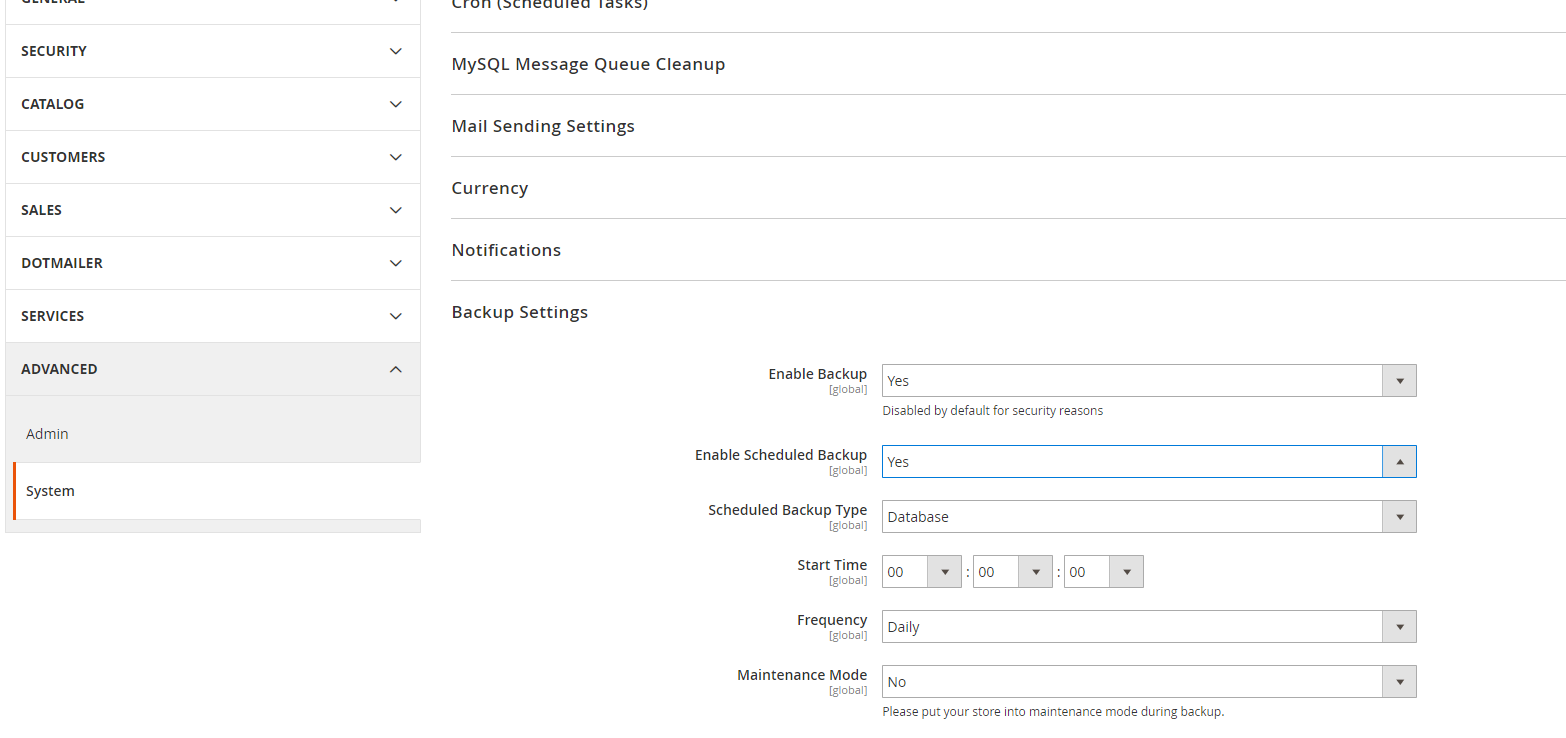Click the maintenance mode backup hint text
Viewport: 1566px width, 738px height.
1053,712
